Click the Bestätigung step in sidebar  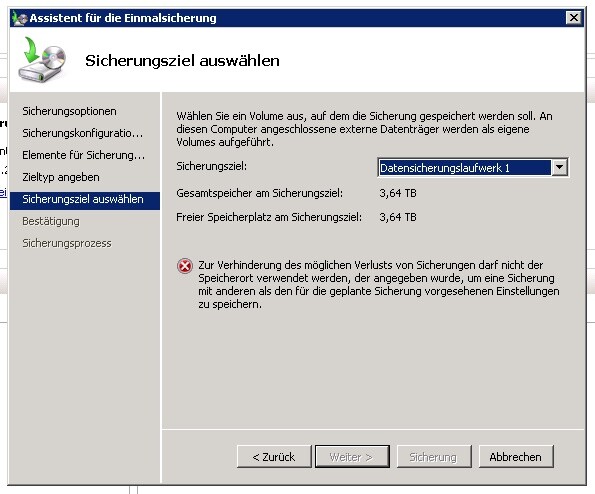tap(51, 221)
